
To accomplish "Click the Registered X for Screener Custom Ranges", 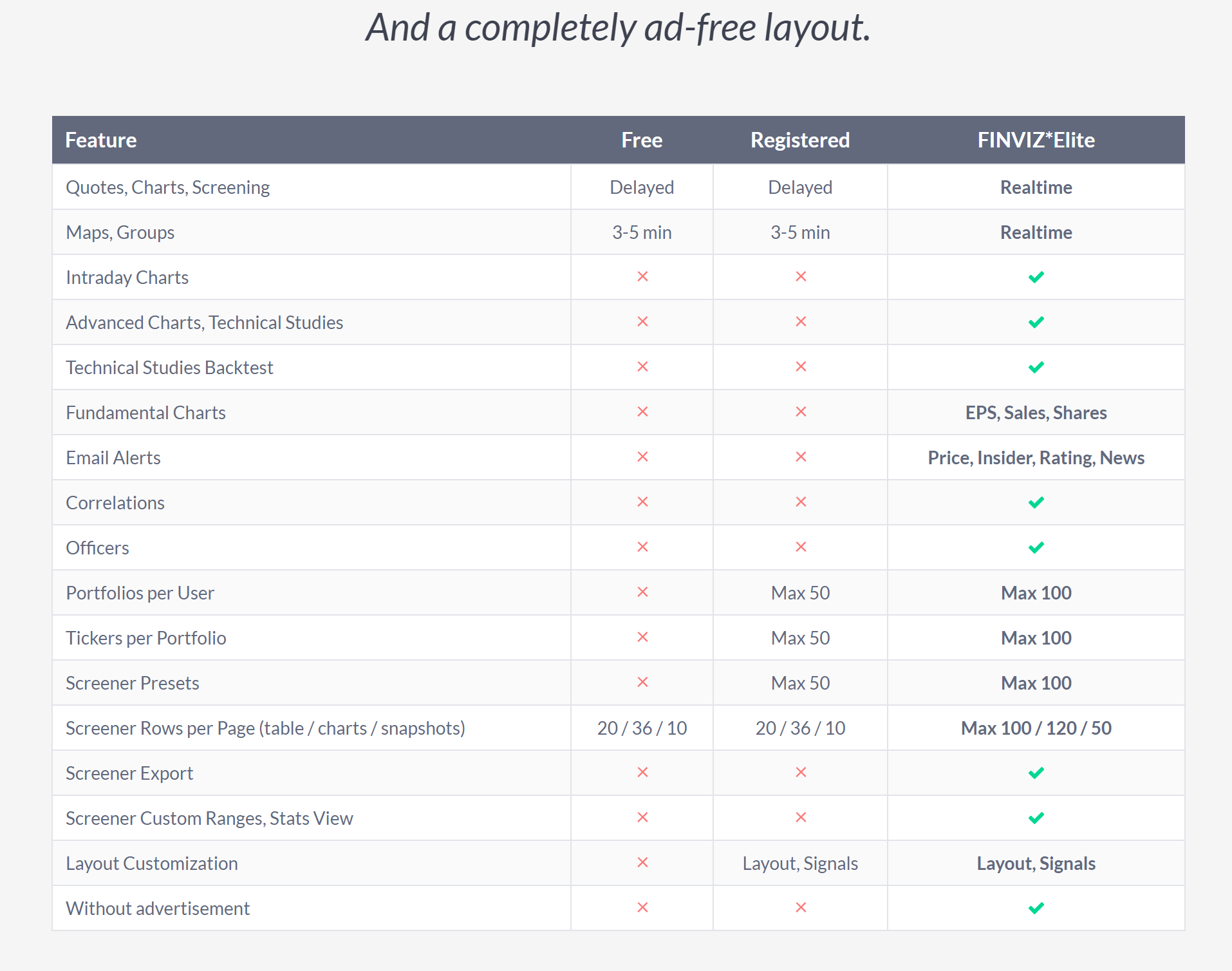I will (x=800, y=818).
